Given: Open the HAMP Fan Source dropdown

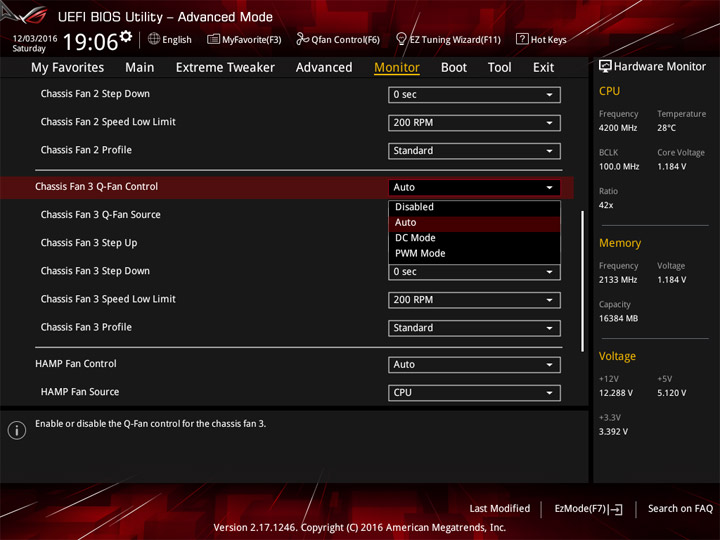Looking at the screenshot, I should point(474,393).
